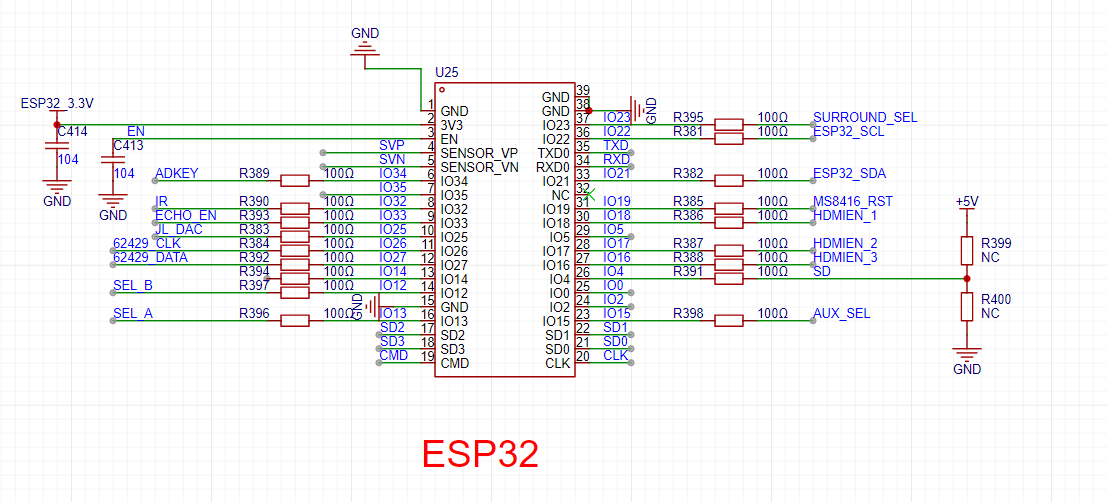Select the R400 designator
Image resolution: width=1107 pixels, height=502 pixels.
coord(996,300)
